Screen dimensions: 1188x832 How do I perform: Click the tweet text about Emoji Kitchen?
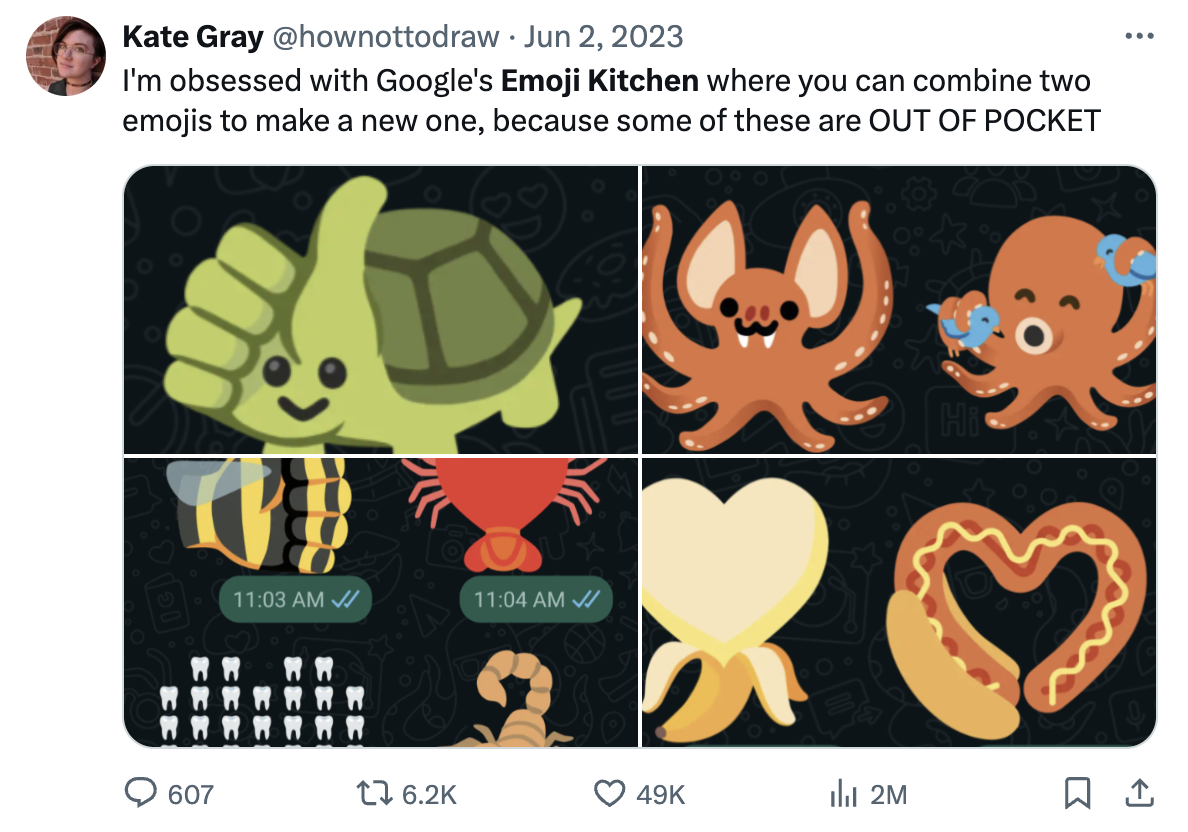[x=610, y=100]
